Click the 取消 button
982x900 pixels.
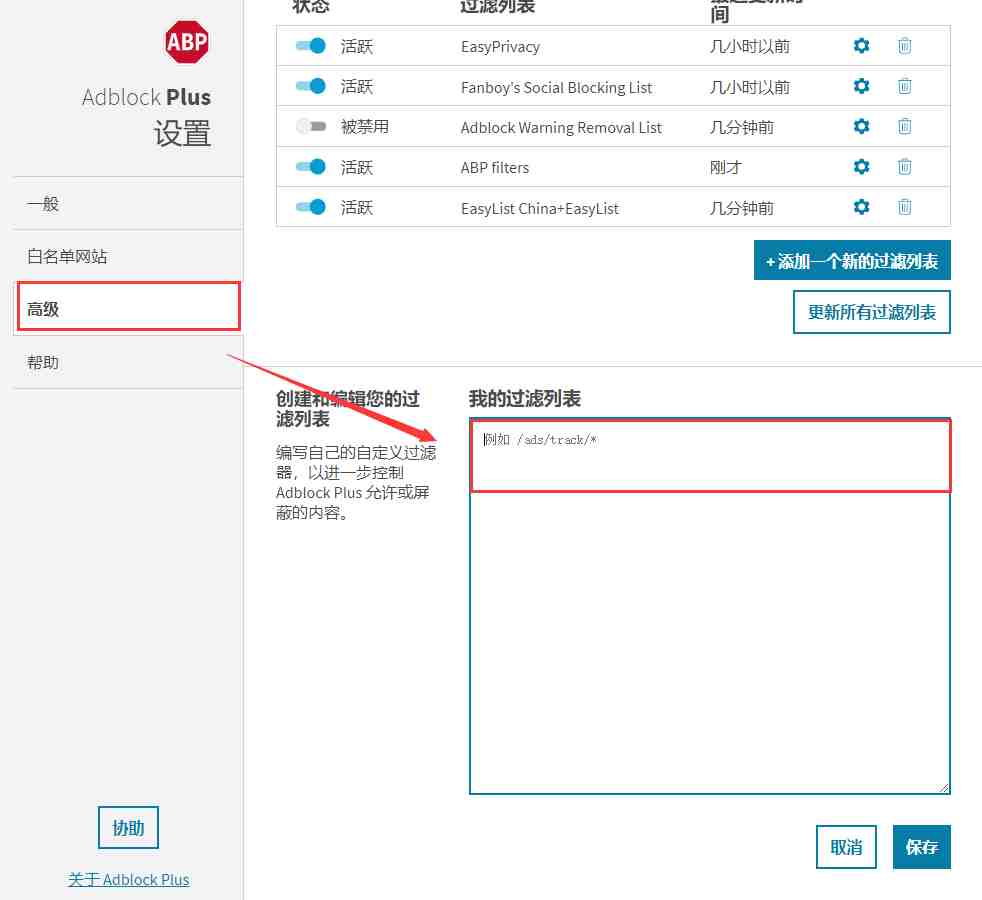point(845,847)
